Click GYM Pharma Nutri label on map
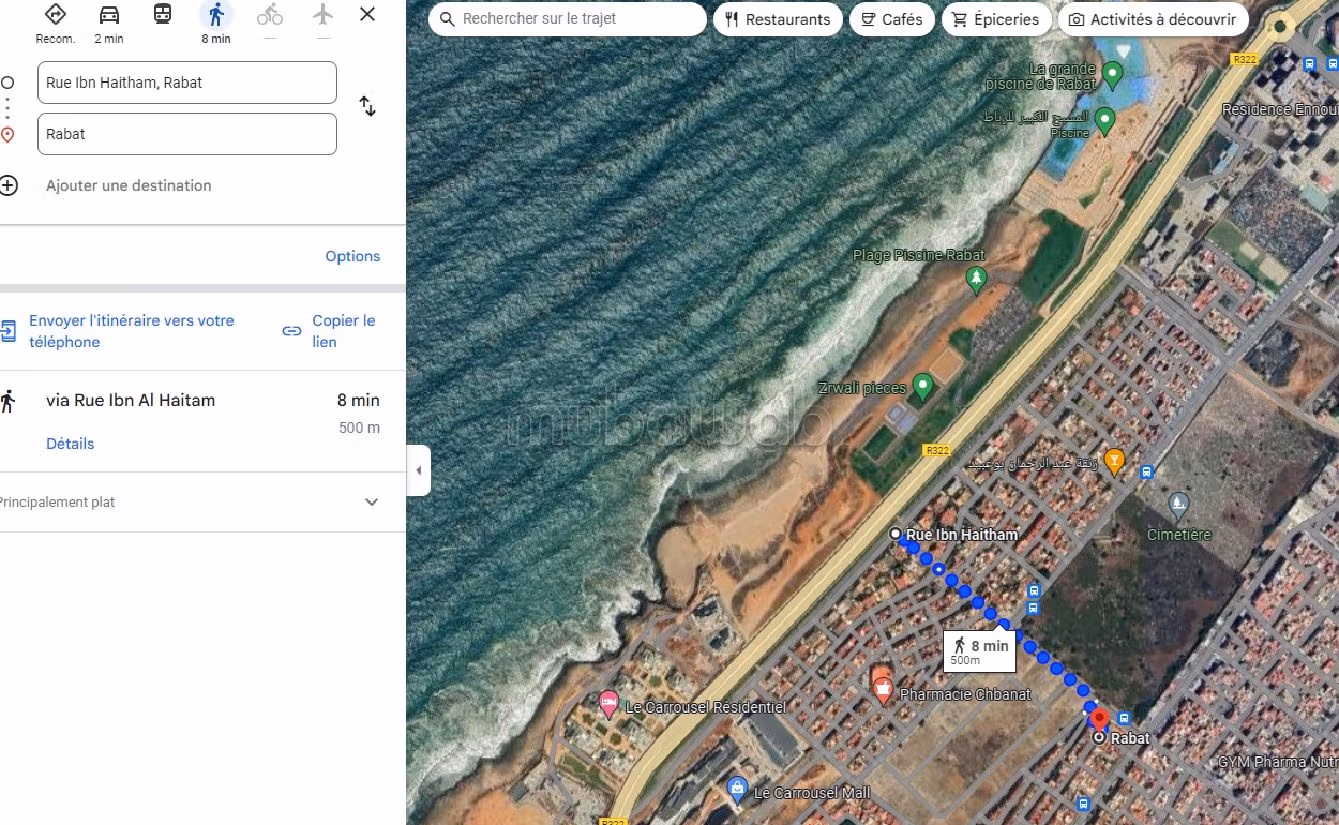 pyautogui.click(x=1277, y=762)
